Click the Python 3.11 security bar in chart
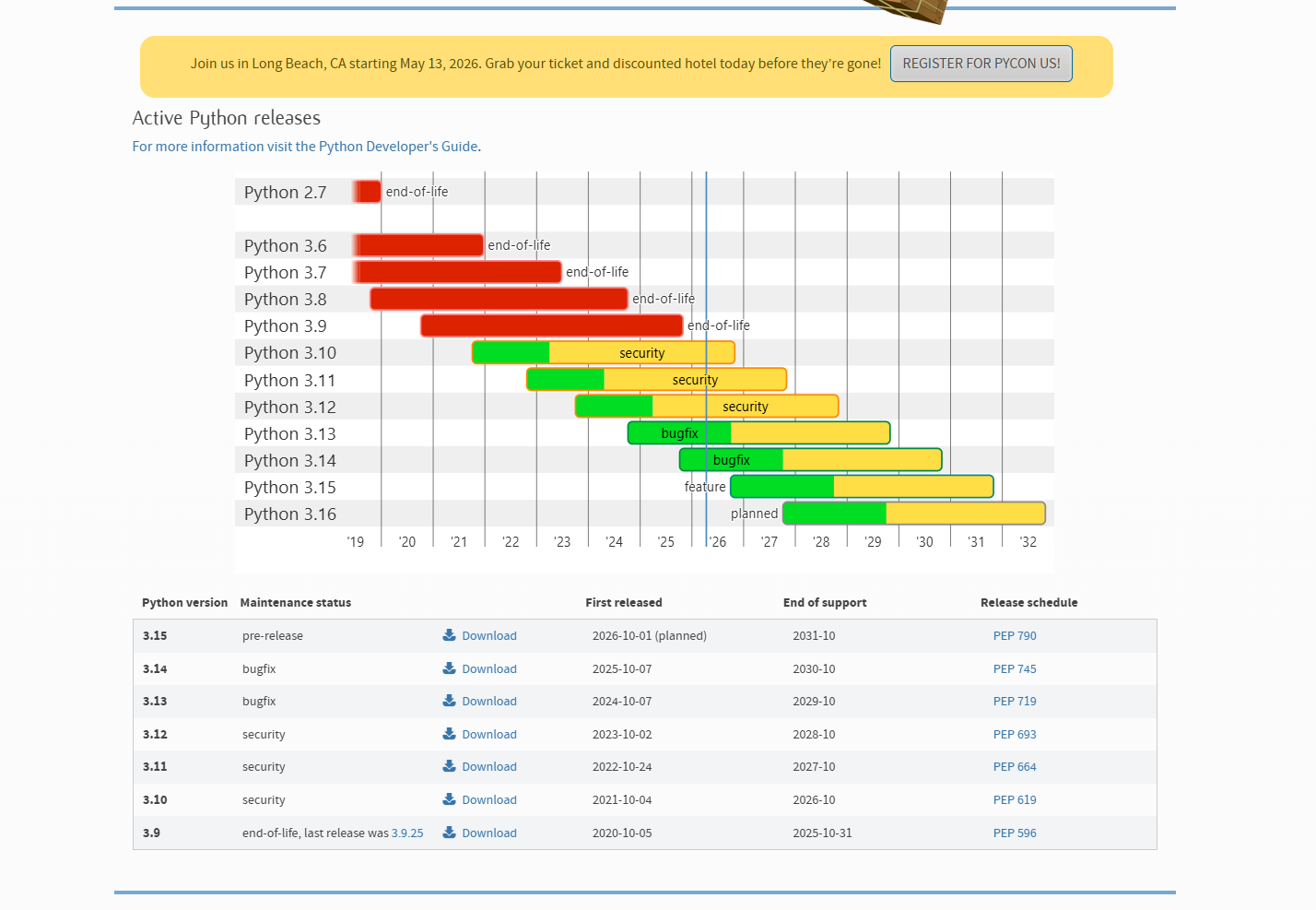Screen dimensions: 1316x910 point(657,379)
